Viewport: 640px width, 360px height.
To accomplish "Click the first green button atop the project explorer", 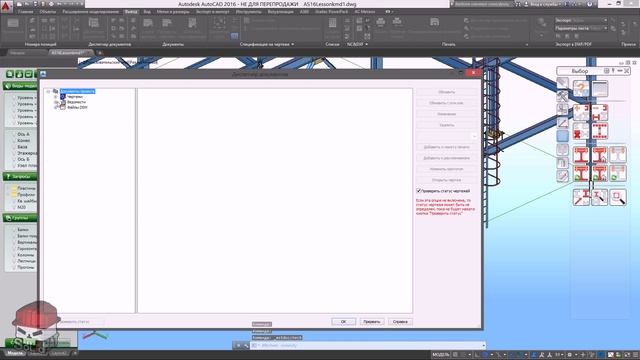I will [10, 74].
